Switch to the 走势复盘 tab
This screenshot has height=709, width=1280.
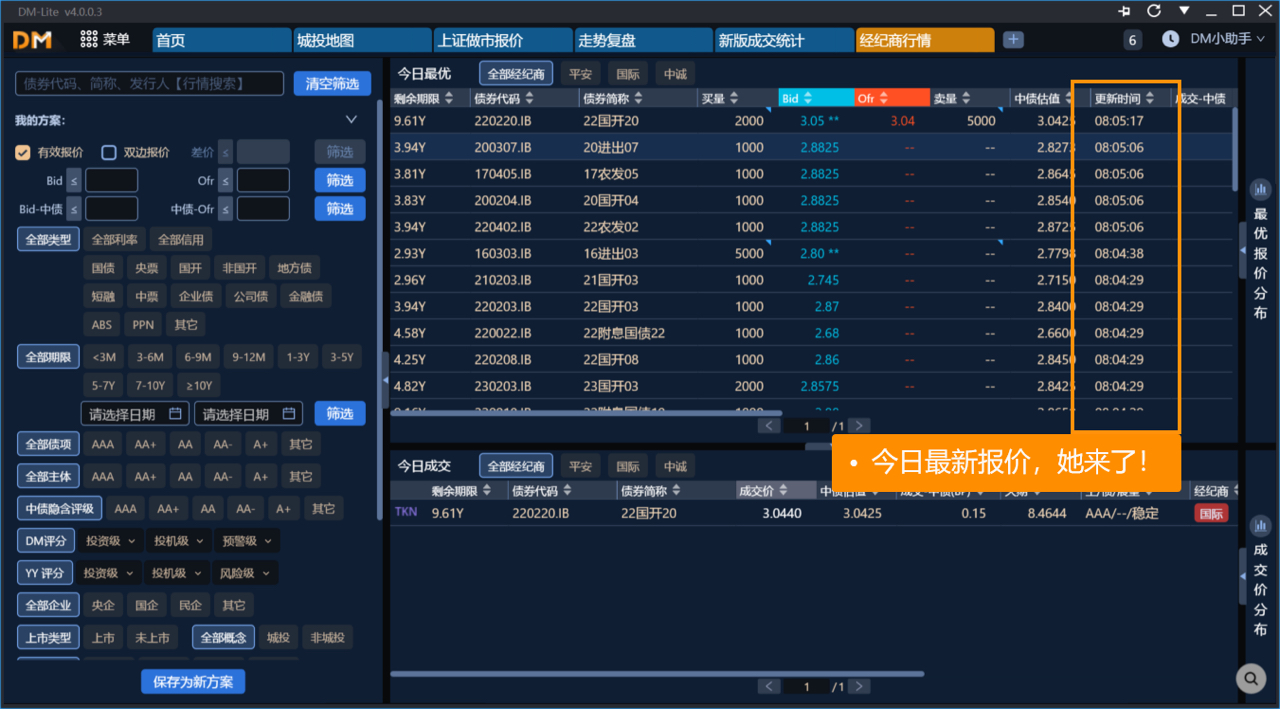641,41
